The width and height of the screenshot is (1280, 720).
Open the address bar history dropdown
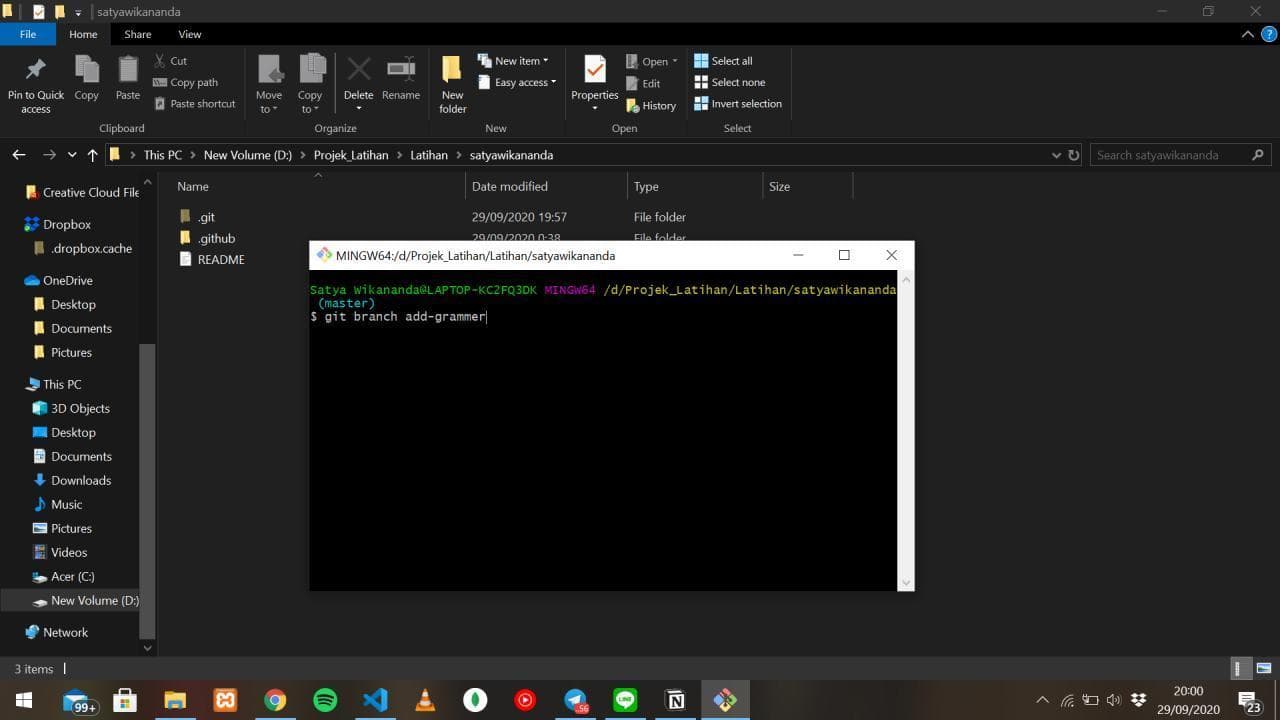(1056, 155)
